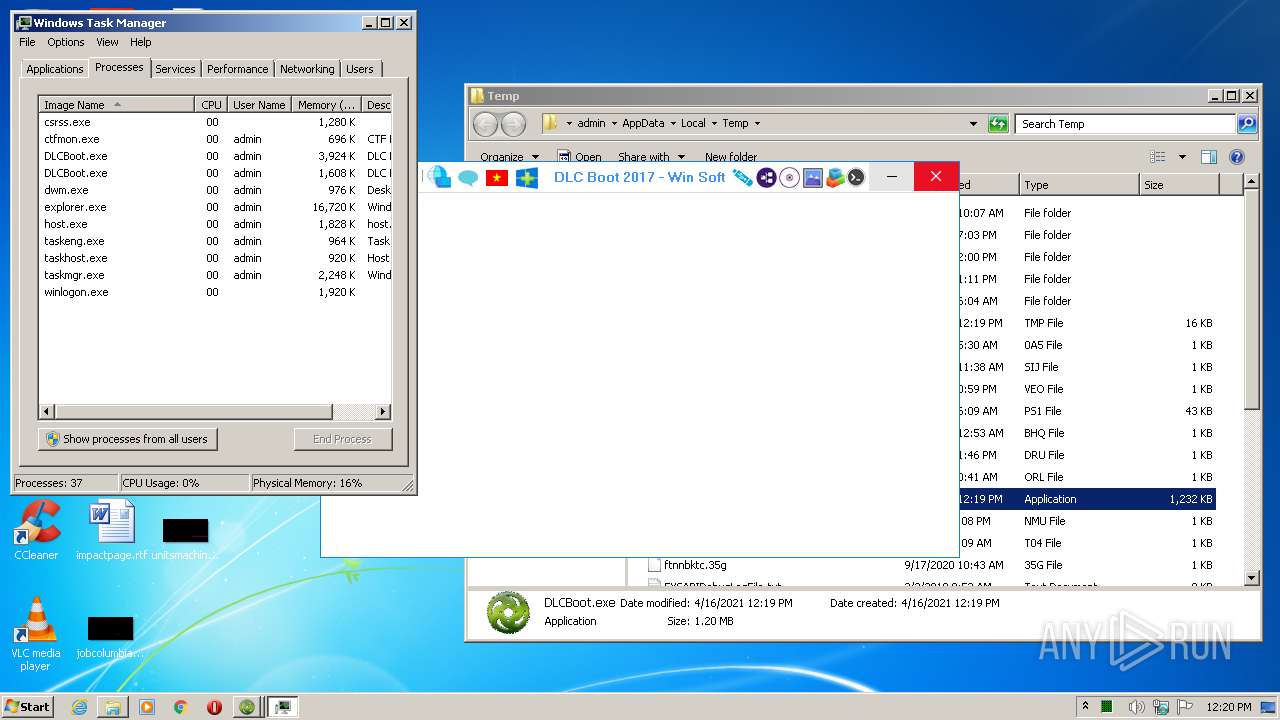Viewport: 1280px width, 720px height.
Task: Toggle the Explorer preview pane icon
Action: click(x=1209, y=157)
